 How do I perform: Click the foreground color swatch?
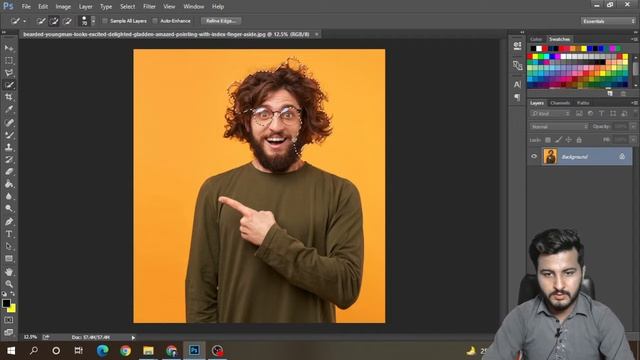pyautogui.click(x=6, y=303)
